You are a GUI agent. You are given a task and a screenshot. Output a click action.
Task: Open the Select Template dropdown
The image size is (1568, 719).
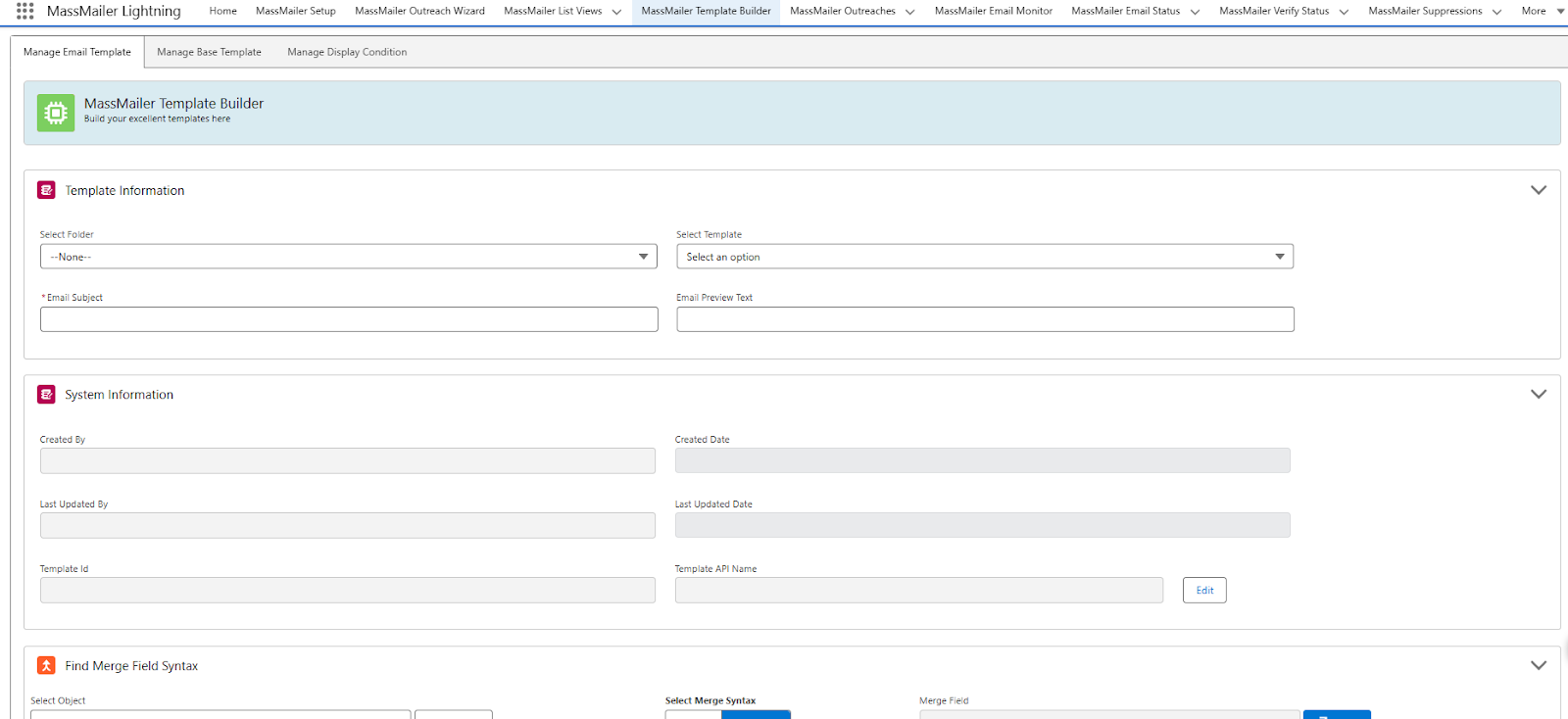coord(984,257)
